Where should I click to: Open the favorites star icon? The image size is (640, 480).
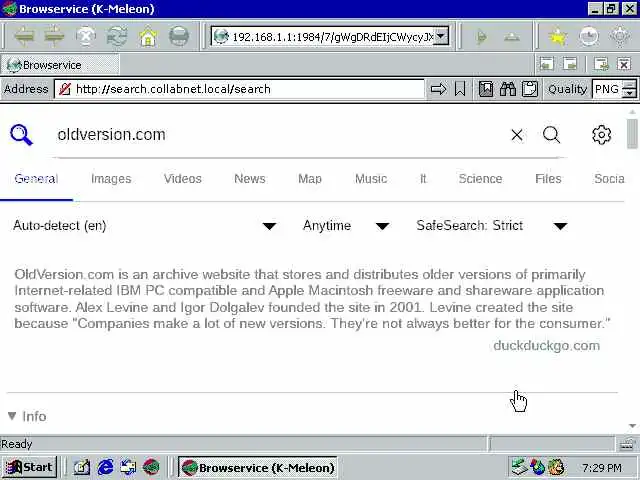(558, 37)
